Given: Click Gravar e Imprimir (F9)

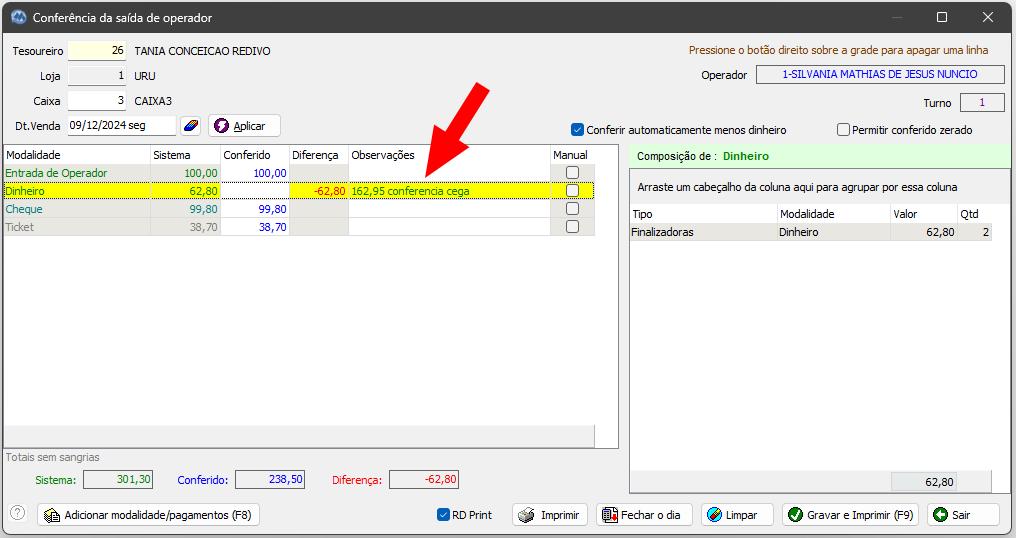Looking at the screenshot, I should [850, 515].
